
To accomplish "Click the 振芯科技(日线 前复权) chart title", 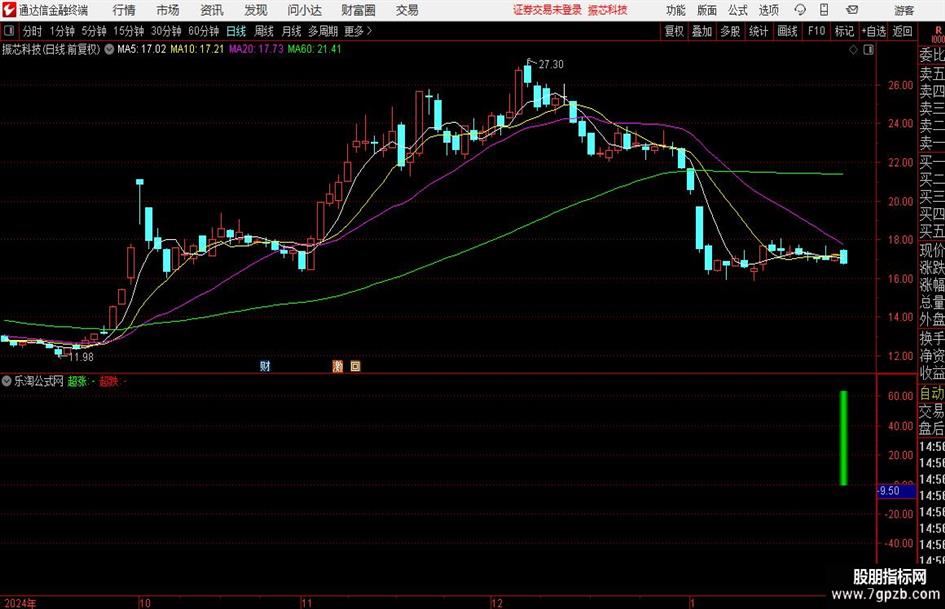I will (x=51, y=49).
